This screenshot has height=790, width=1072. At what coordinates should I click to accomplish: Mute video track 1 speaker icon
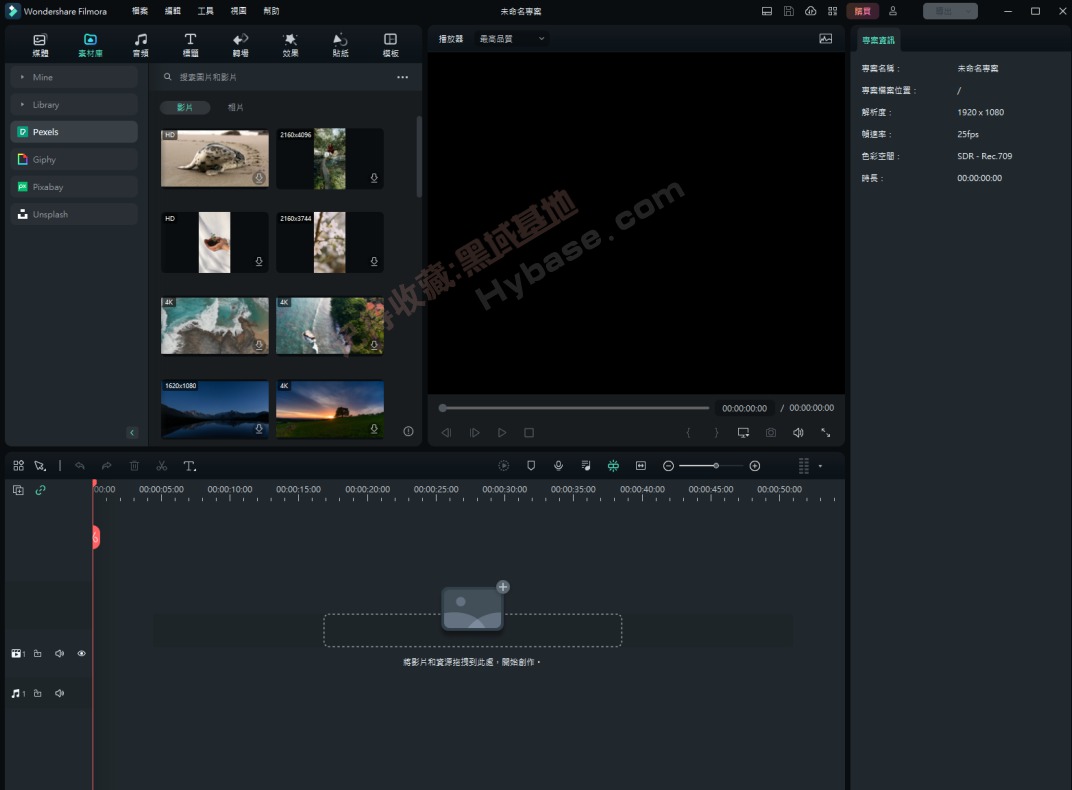click(59, 653)
